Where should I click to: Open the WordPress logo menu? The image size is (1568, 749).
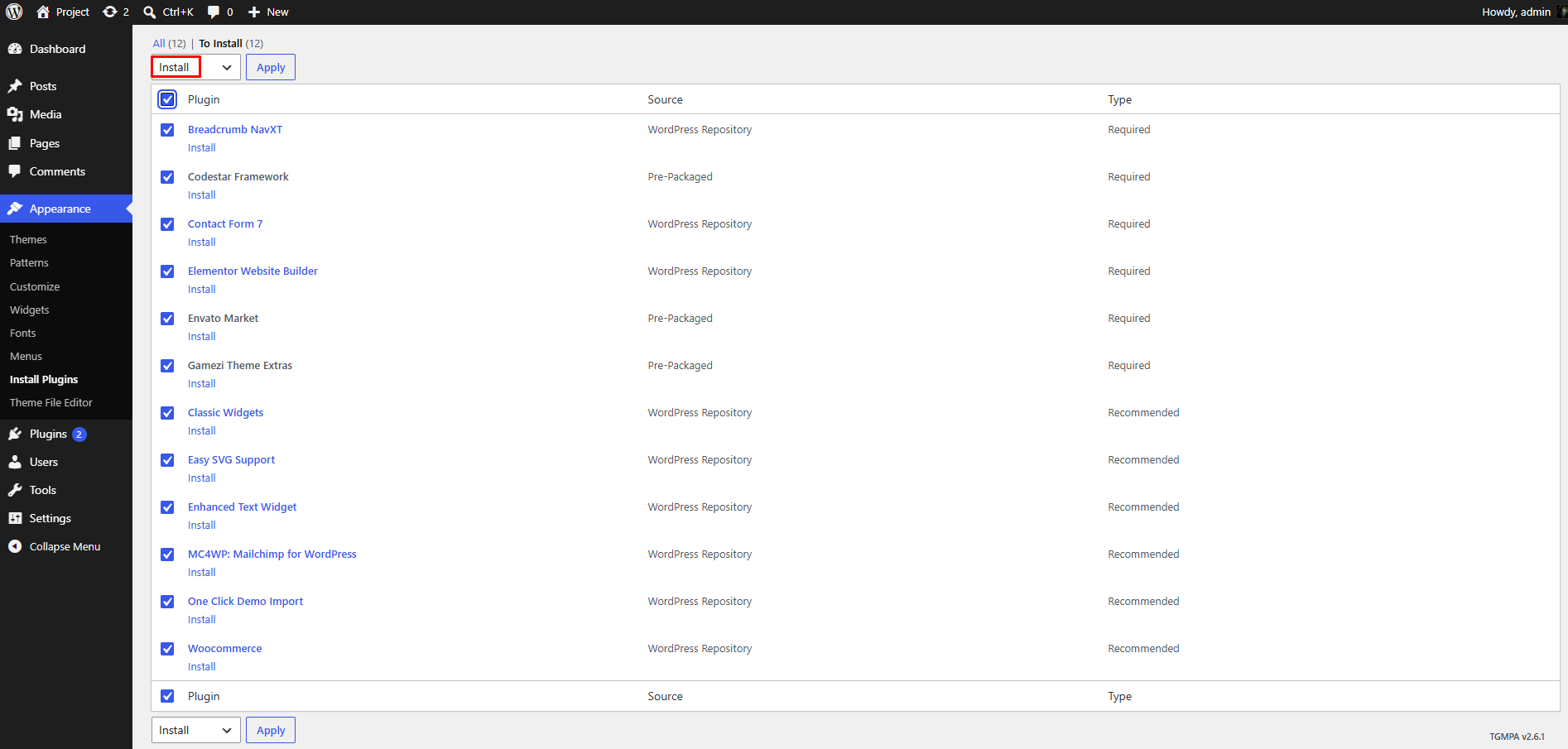click(14, 12)
